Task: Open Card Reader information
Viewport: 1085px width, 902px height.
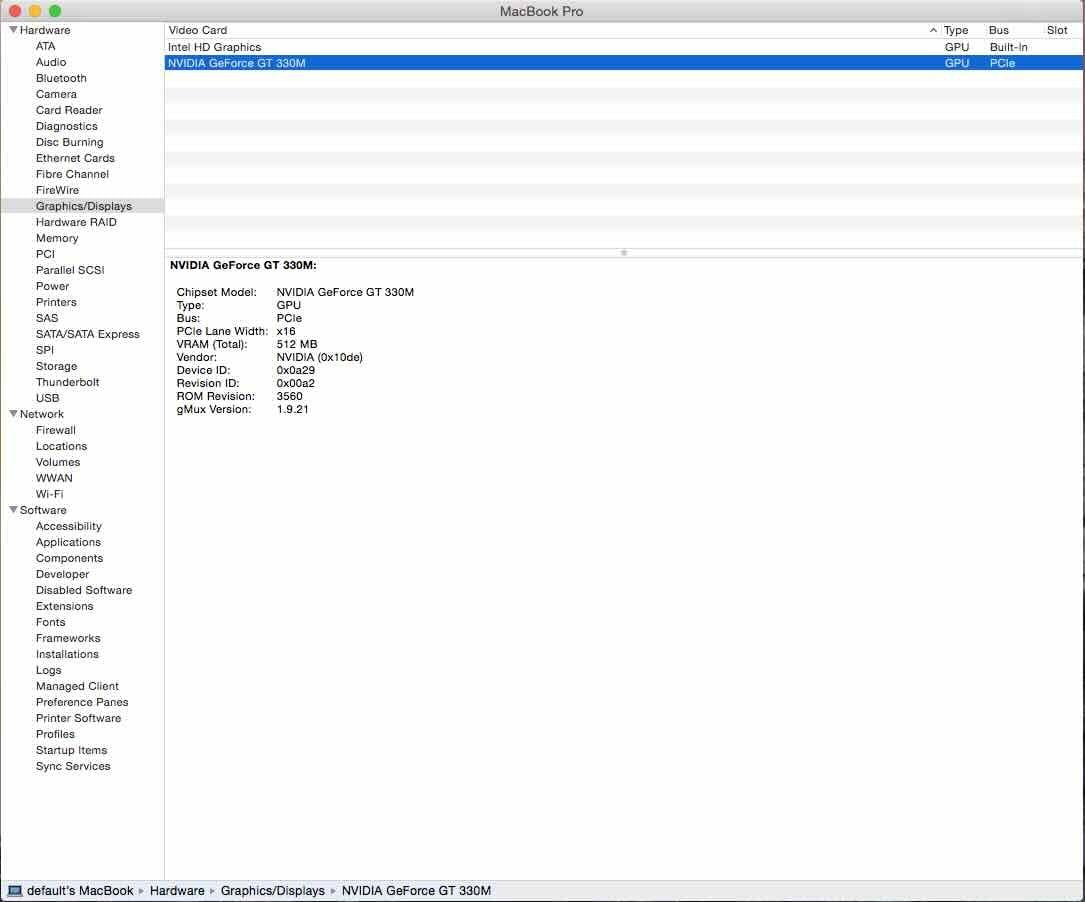Action: 69,110
